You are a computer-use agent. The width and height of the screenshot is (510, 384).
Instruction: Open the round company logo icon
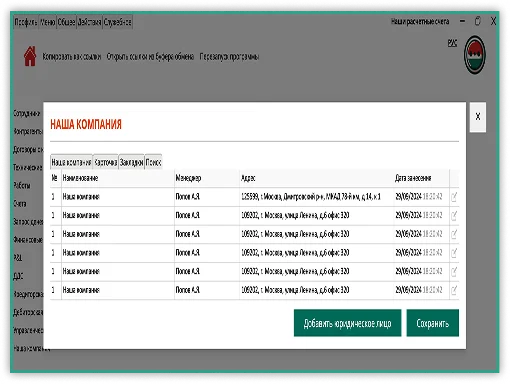(x=475, y=55)
